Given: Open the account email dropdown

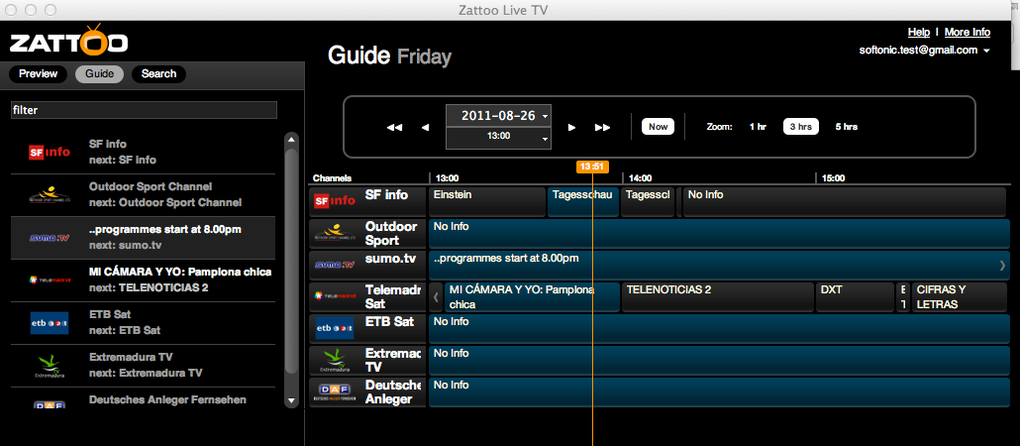Looking at the screenshot, I should point(924,50).
